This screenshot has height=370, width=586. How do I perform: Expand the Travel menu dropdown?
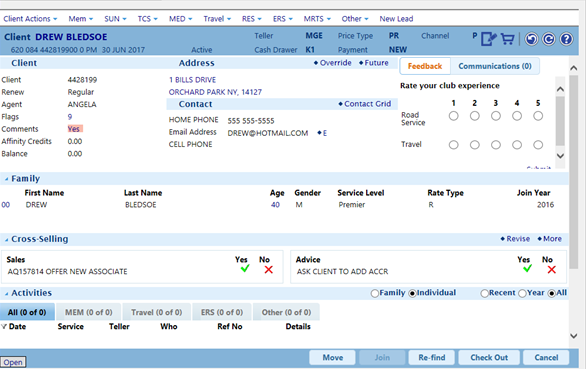pos(217,19)
